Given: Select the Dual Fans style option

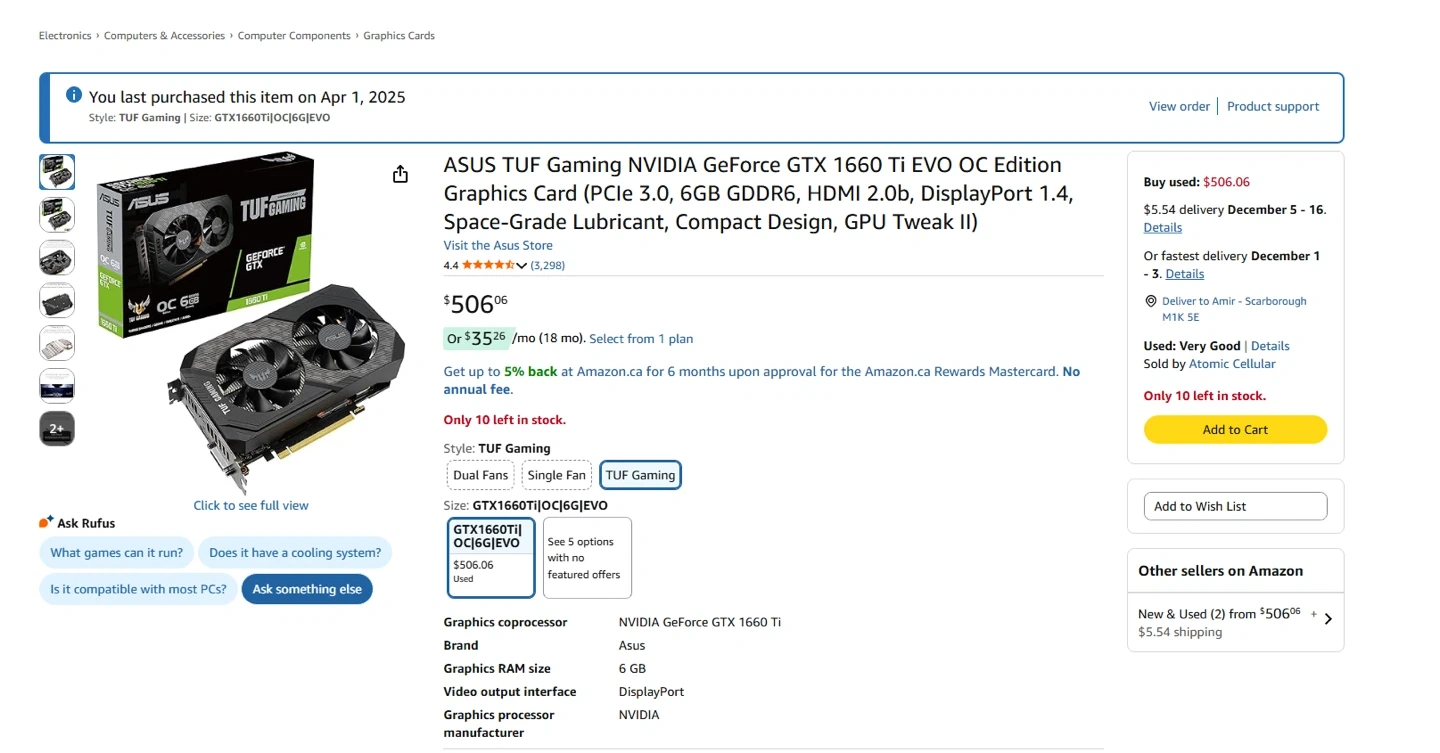Looking at the screenshot, I should 480,475.
